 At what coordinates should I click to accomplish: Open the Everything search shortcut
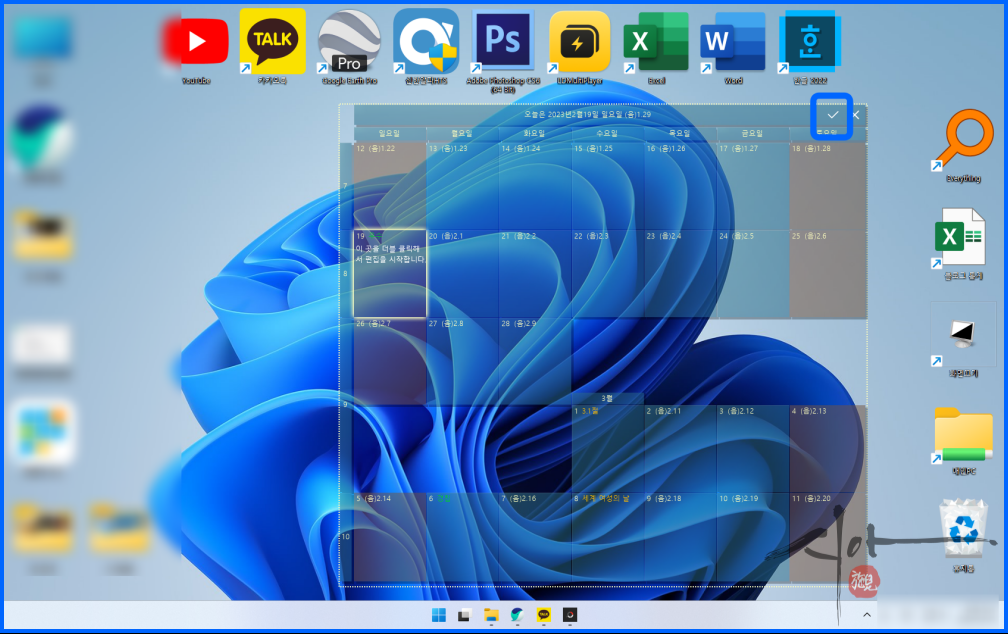pyautogui.click(x=963, y=145)
